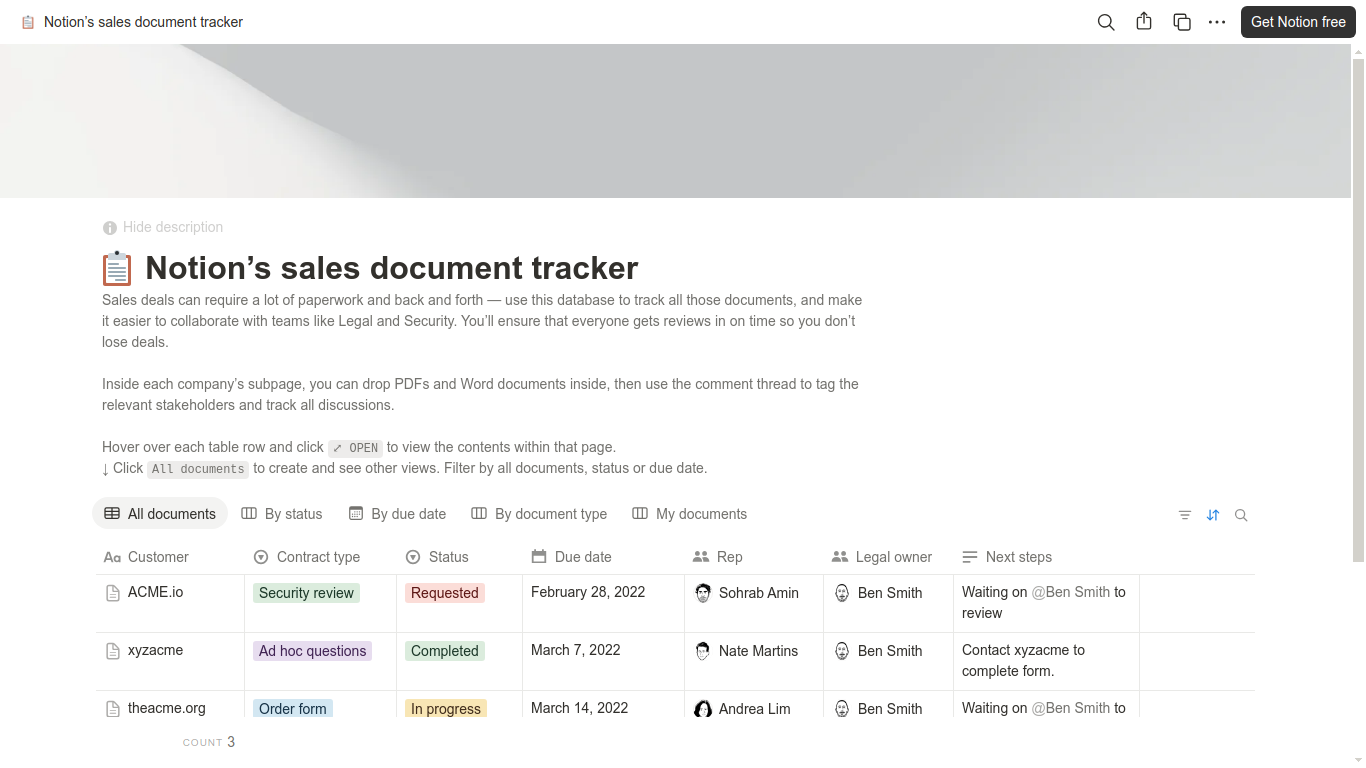Screen dimensions: 1366x768
Task: Click the COUNT 3 summary under Customer
Action: [x=209, y=742]
